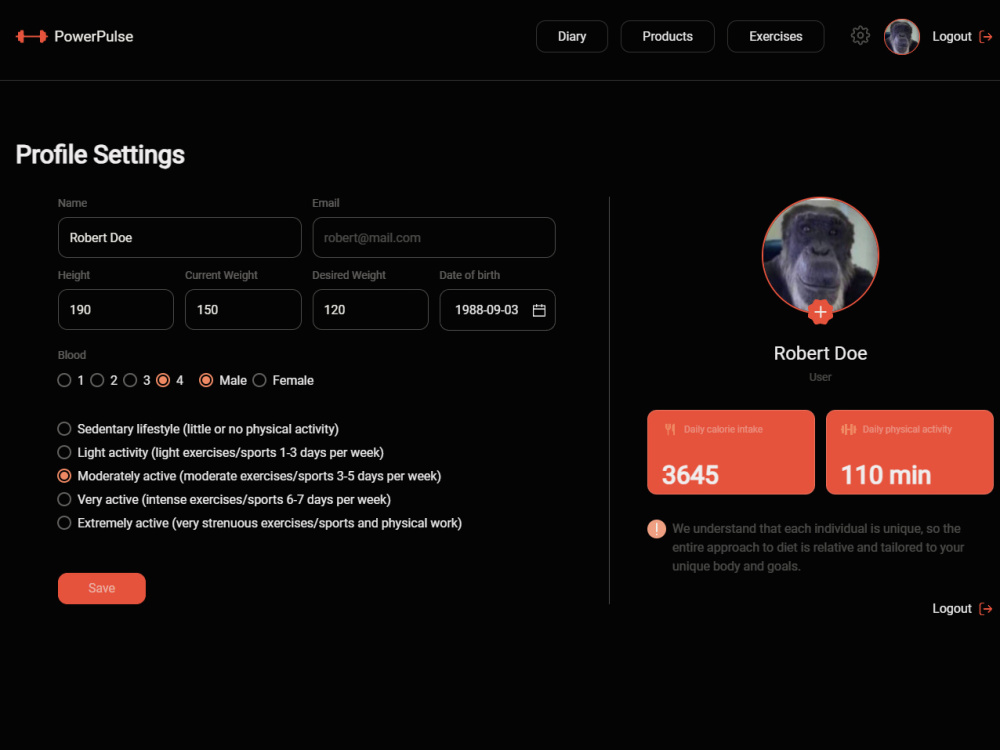
Task: Click the PowerPulse dumbbell logo icon
Action: coord(31,36)
